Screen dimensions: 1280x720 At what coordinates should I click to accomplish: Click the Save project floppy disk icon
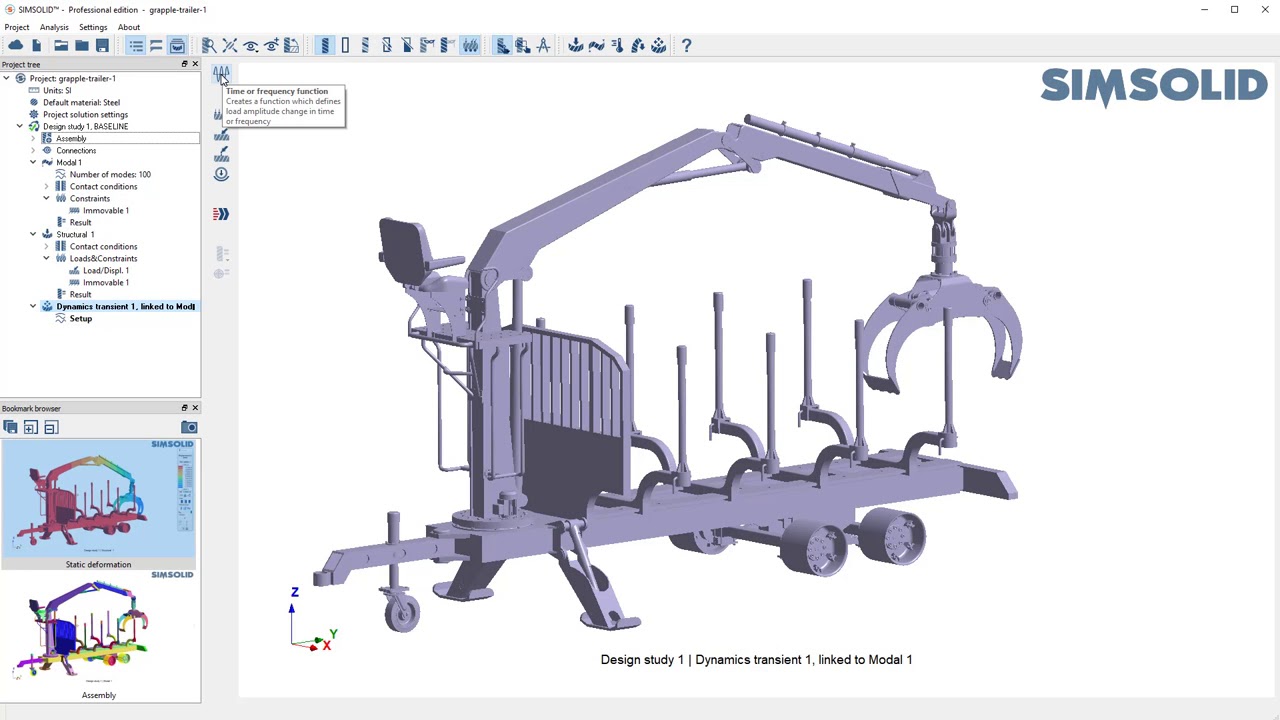click(x=102, y=45)
